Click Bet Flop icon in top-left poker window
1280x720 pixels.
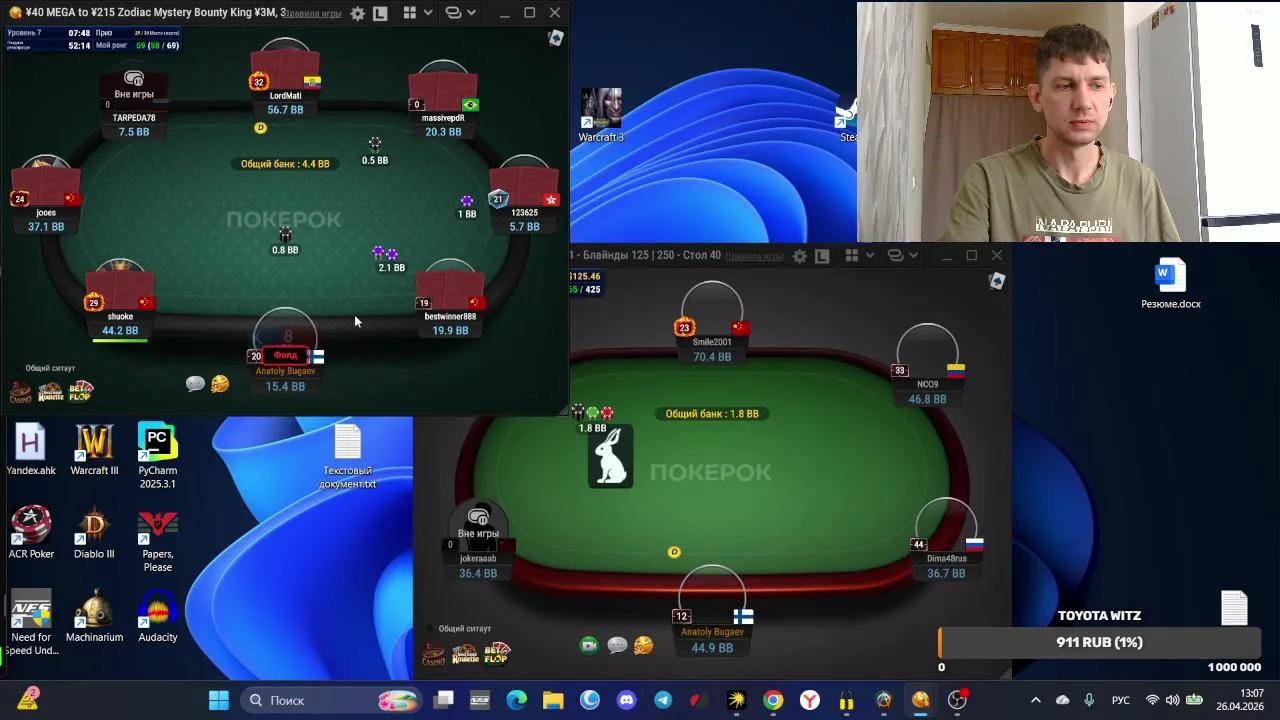point(80,391)
